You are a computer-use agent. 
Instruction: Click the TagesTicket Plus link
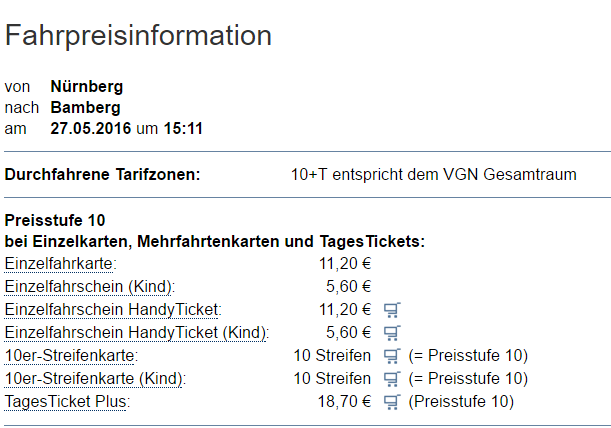[65, 402]
